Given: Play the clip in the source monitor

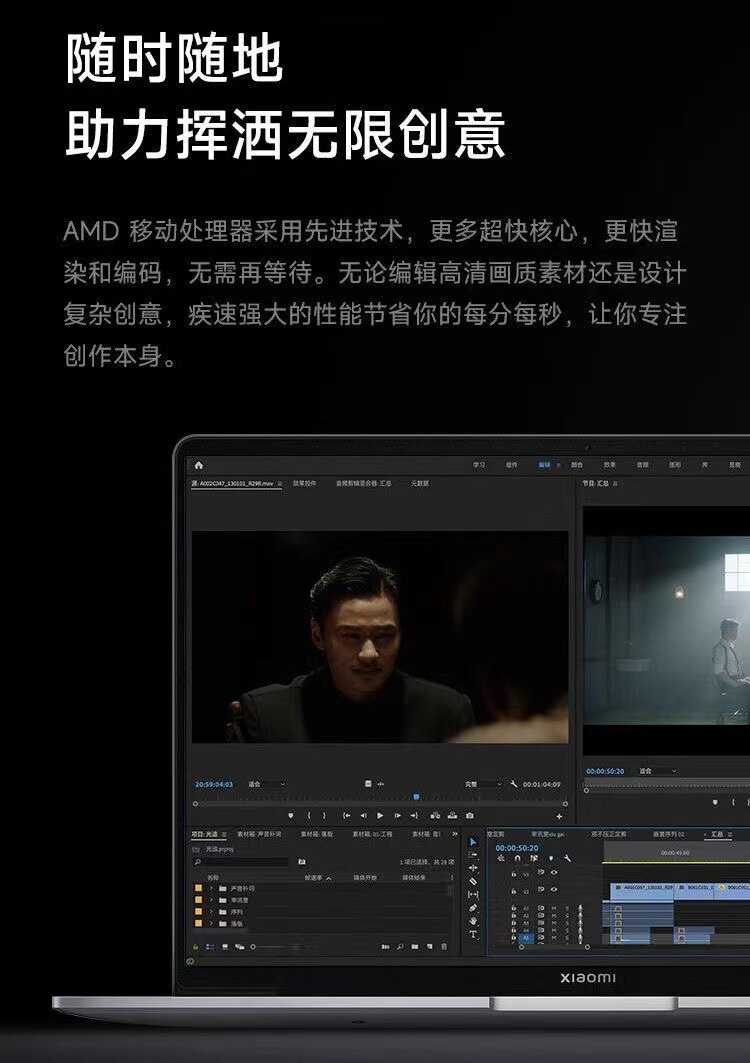Looking at the screenshot, I should tap(380, 816).
